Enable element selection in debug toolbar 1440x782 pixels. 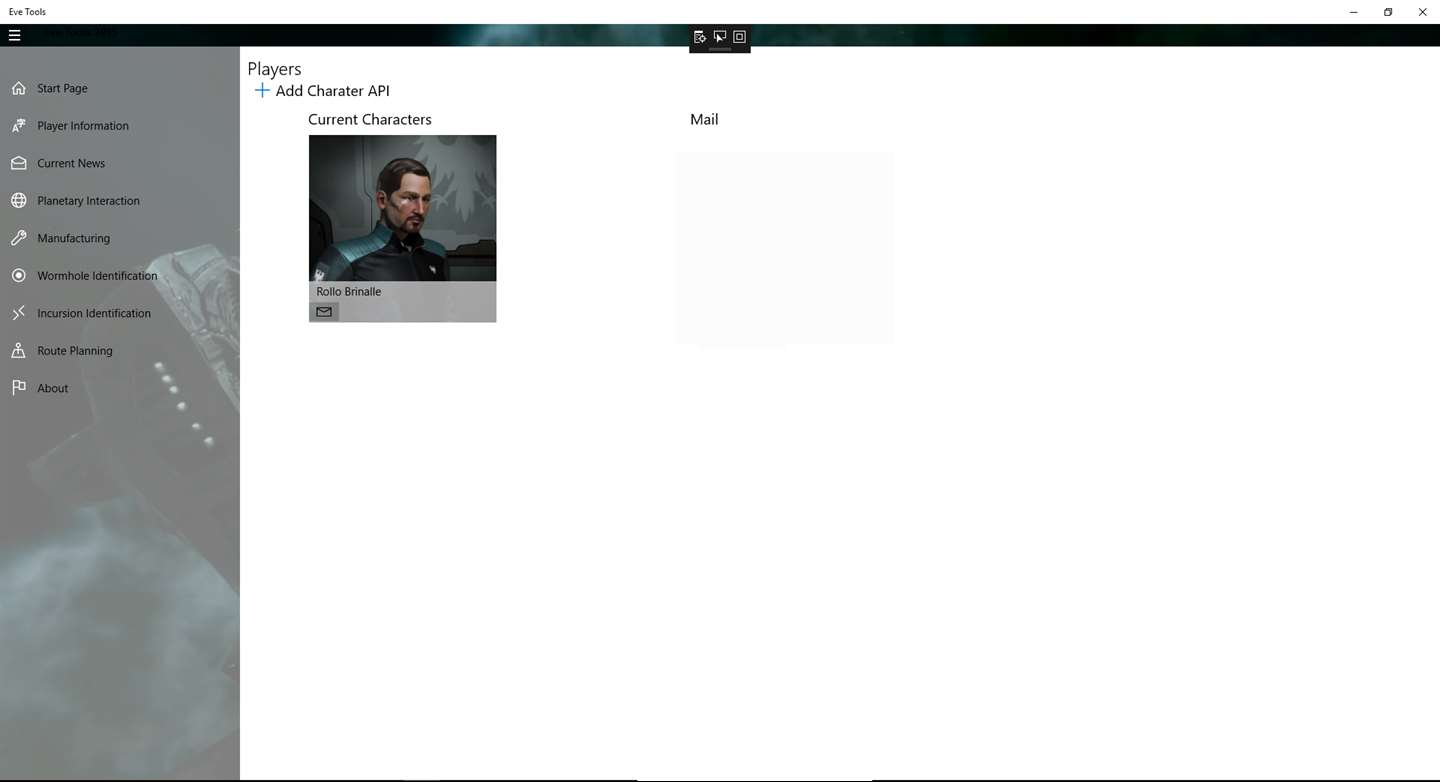[x=720, y=37]
